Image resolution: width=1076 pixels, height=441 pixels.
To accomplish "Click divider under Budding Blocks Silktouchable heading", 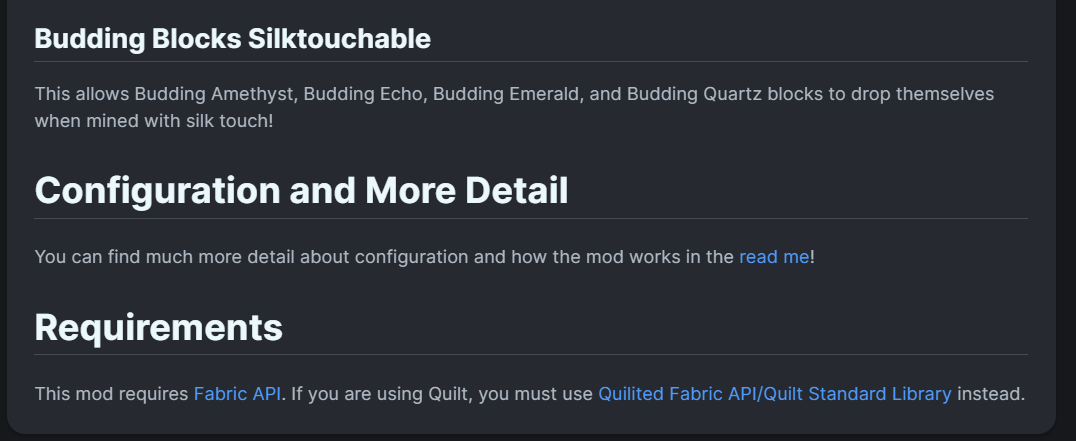I will pos(530,61).
